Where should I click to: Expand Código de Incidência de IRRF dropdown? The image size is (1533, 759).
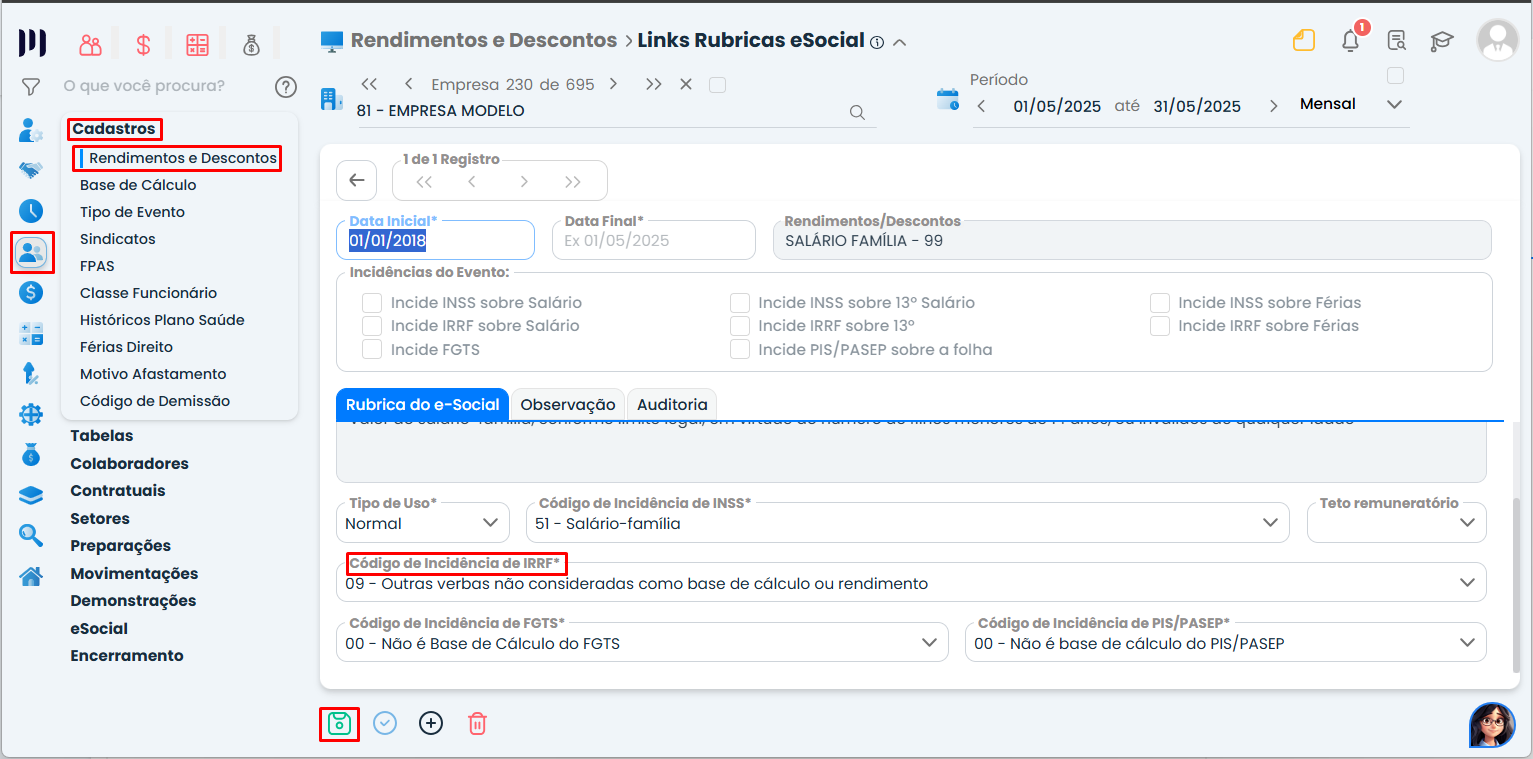point(911,582)
